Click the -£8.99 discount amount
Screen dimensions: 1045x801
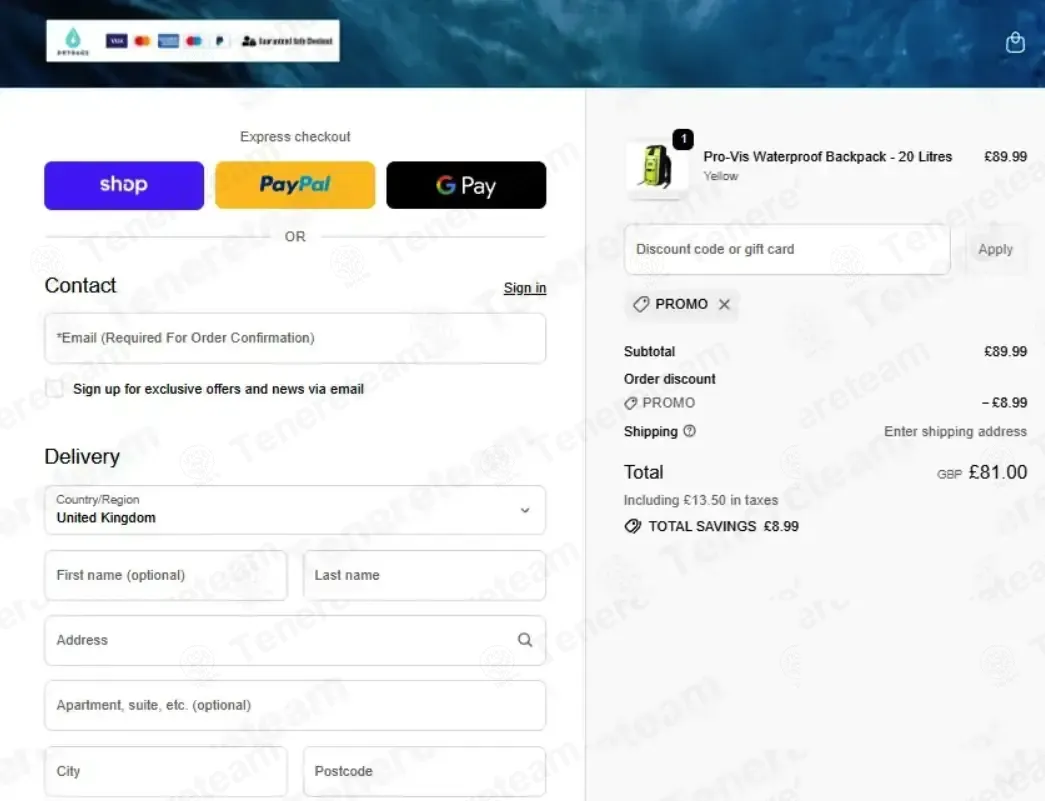click(x=1004, y=402)
